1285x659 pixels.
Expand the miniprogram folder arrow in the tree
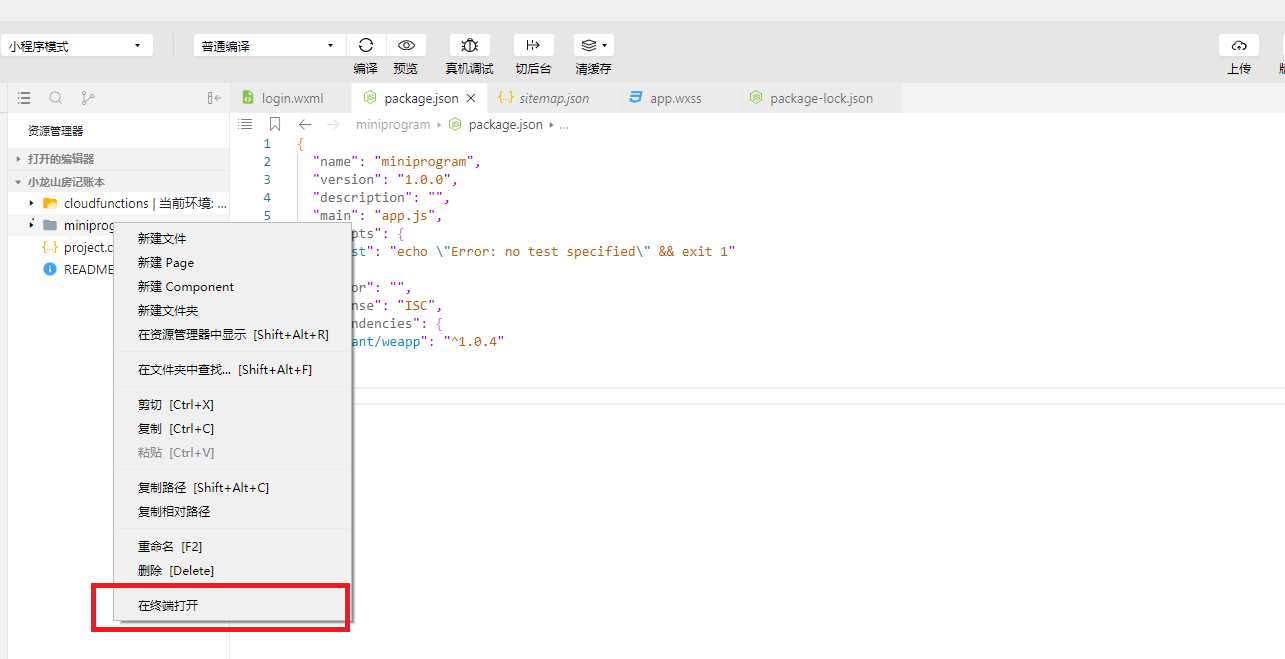tap(32, 224)
